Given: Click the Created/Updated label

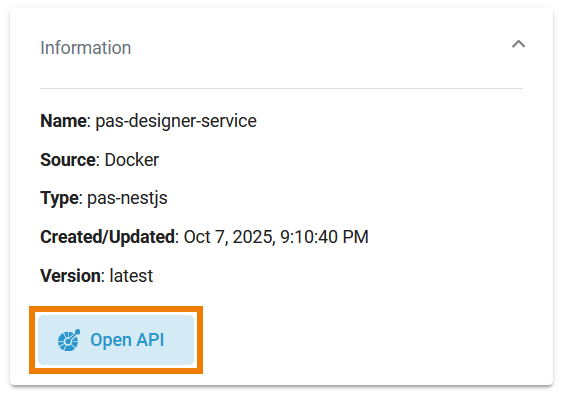Looking at the screenshot, I should point(108,237).
